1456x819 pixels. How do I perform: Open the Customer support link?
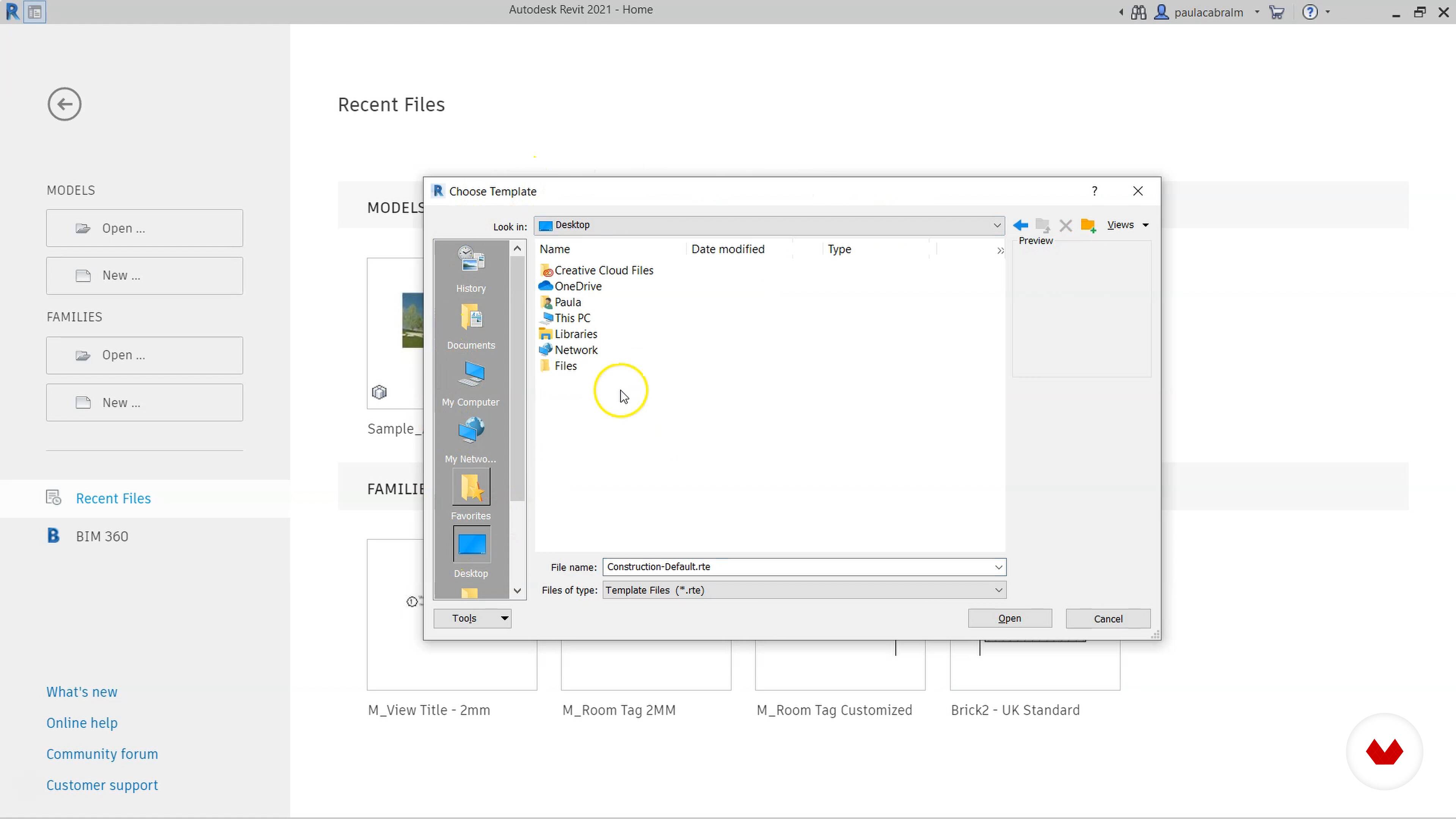tap(102, 785)
